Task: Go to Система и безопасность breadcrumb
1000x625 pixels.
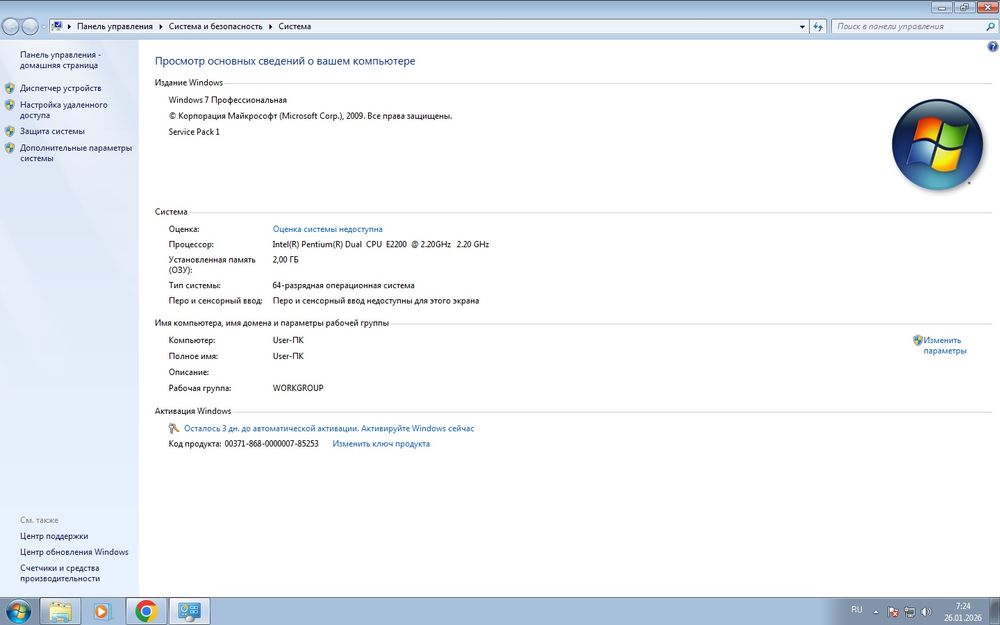Action: click(x=216, y=27)
